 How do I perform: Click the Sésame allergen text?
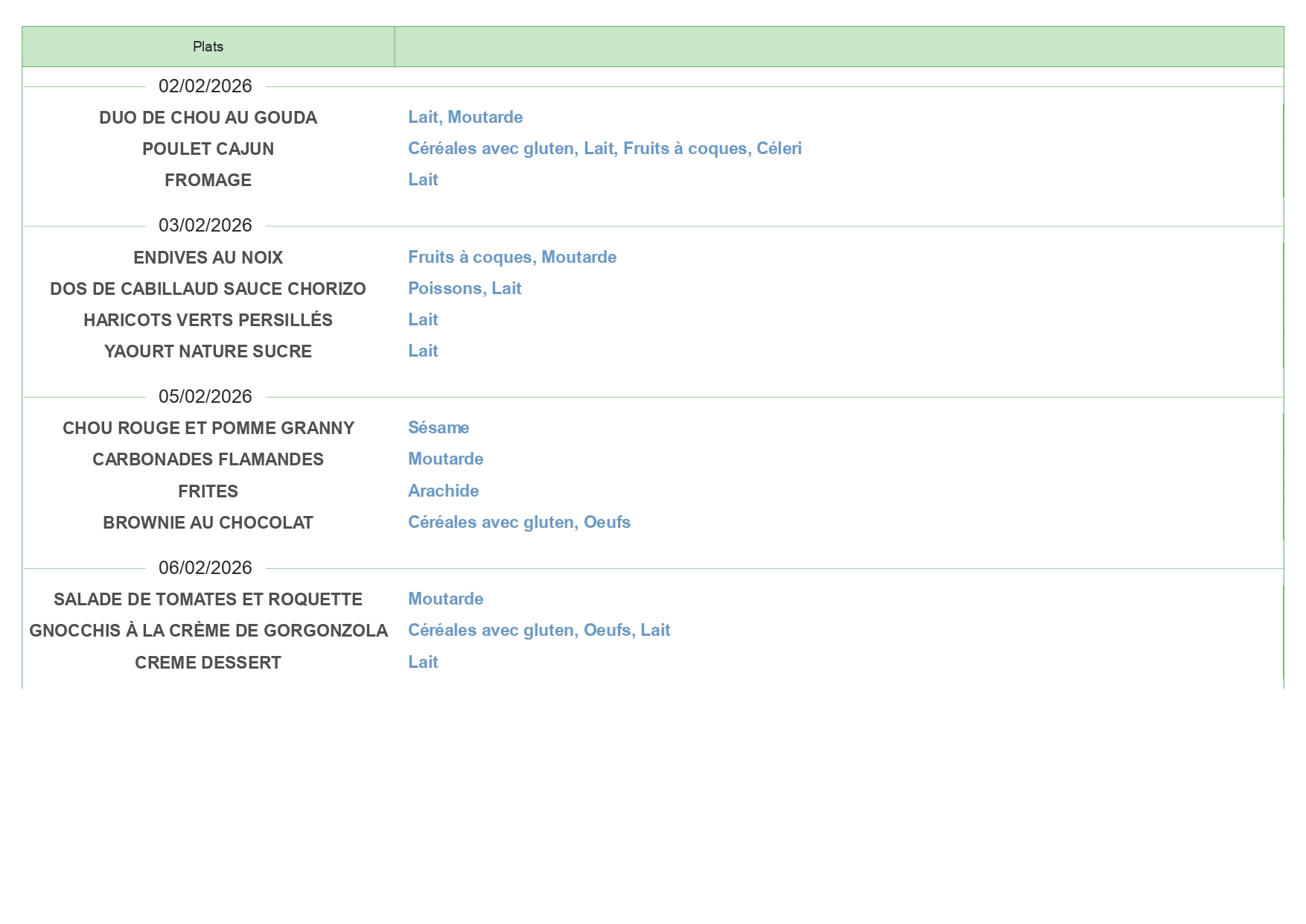click(438, 428)
